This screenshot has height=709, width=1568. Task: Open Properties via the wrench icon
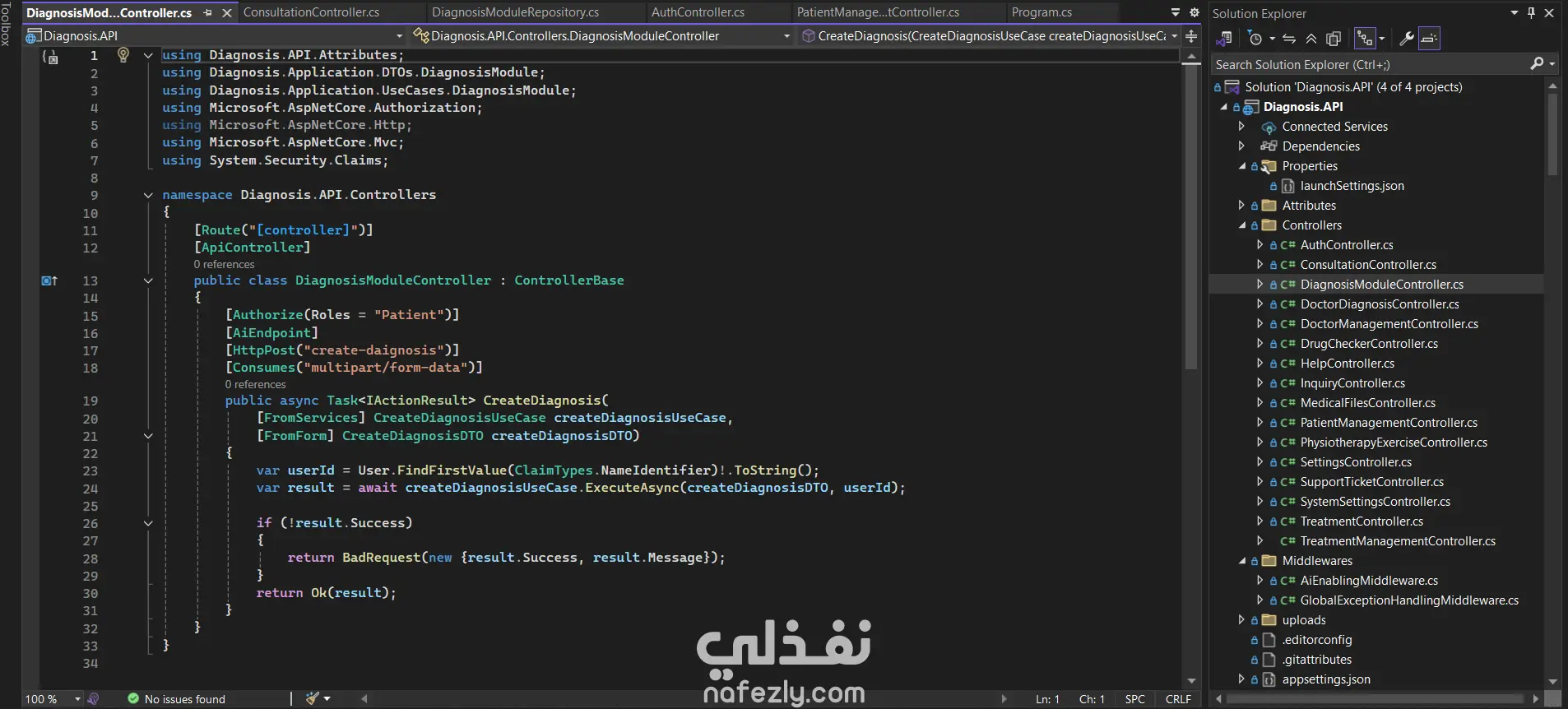pos(1406,39)
